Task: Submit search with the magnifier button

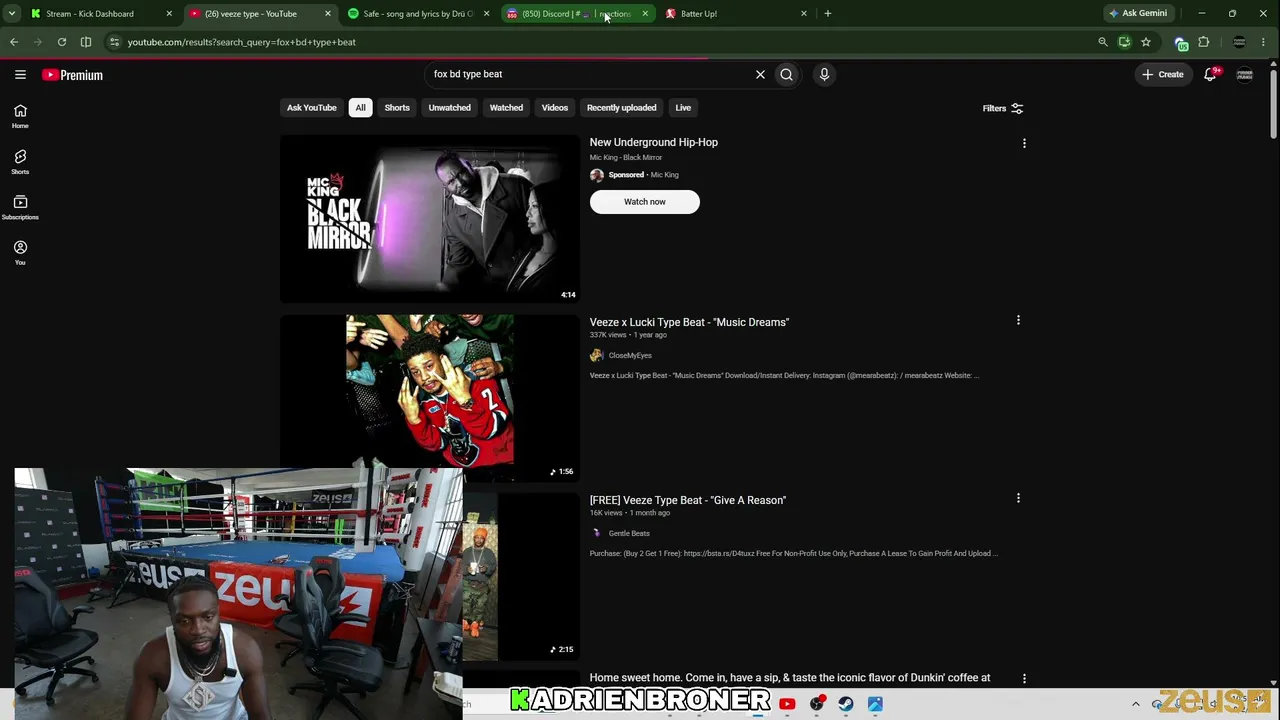Action: click(x=787, y=74)
